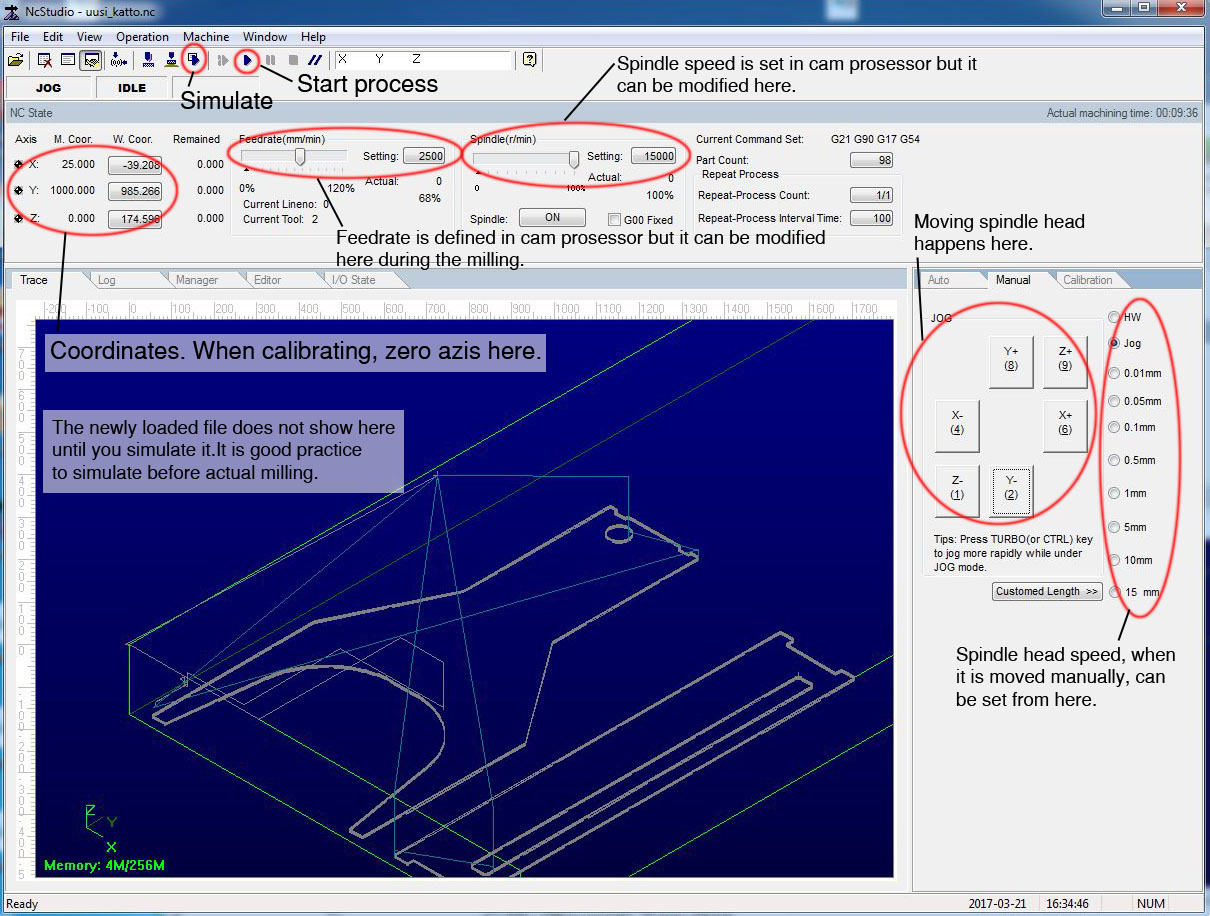The width and height of the screenshot is (1210, 916).
Task: Click the Repeat-Process Interval Time 100 field
Action: click(871, 218)
